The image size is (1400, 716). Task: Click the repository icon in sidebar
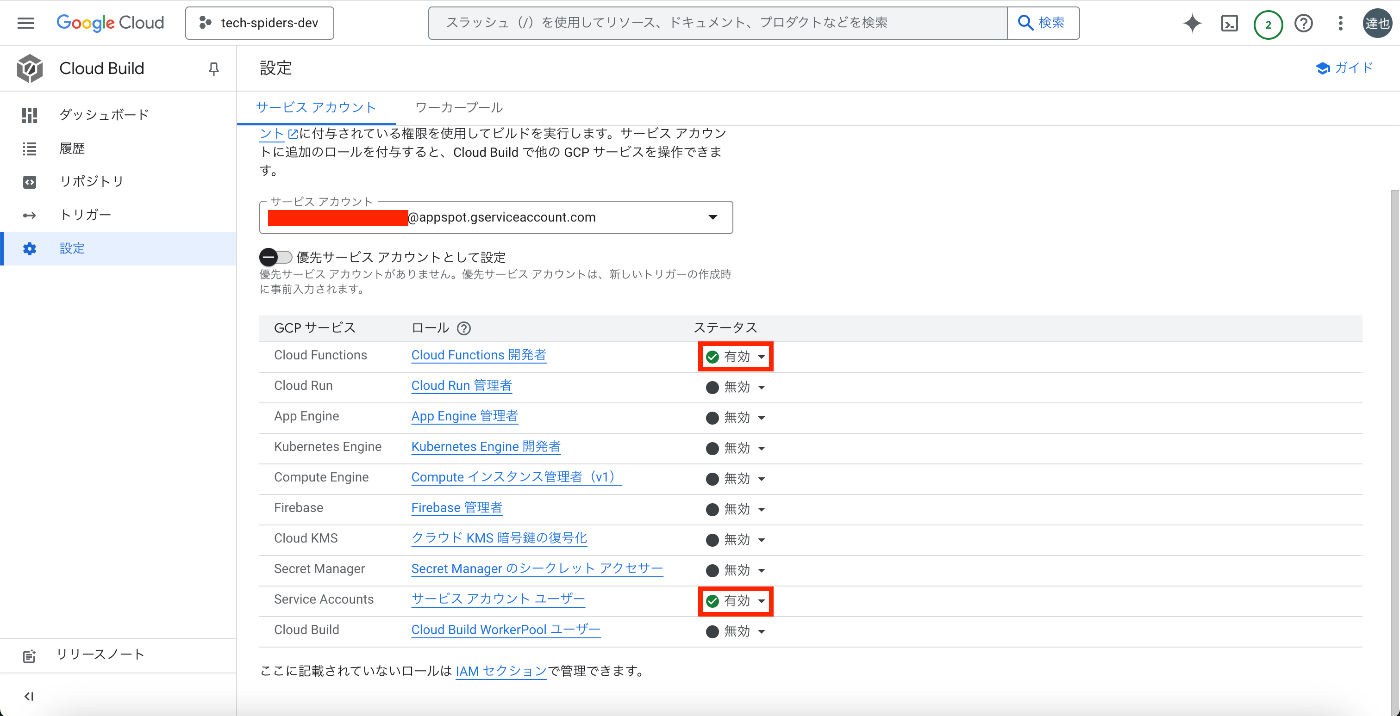[29, 182]
